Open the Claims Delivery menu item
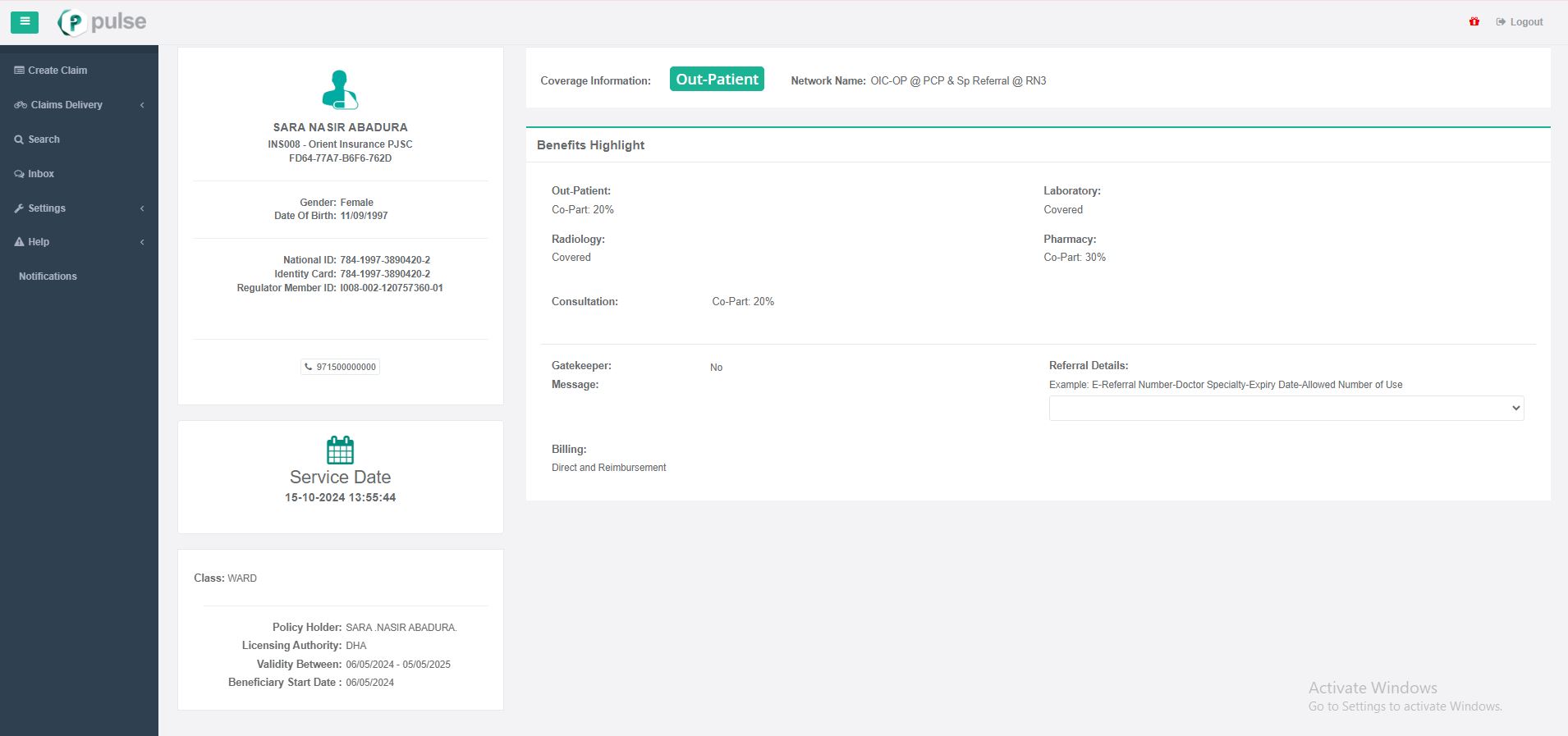Viewport: 1568px width, 736px height. click(66, 105)
